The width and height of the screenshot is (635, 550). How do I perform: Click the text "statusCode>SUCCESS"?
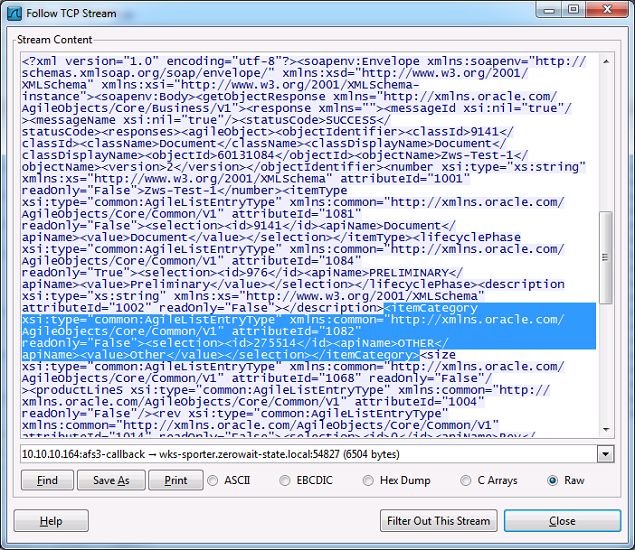click(311, 120)
